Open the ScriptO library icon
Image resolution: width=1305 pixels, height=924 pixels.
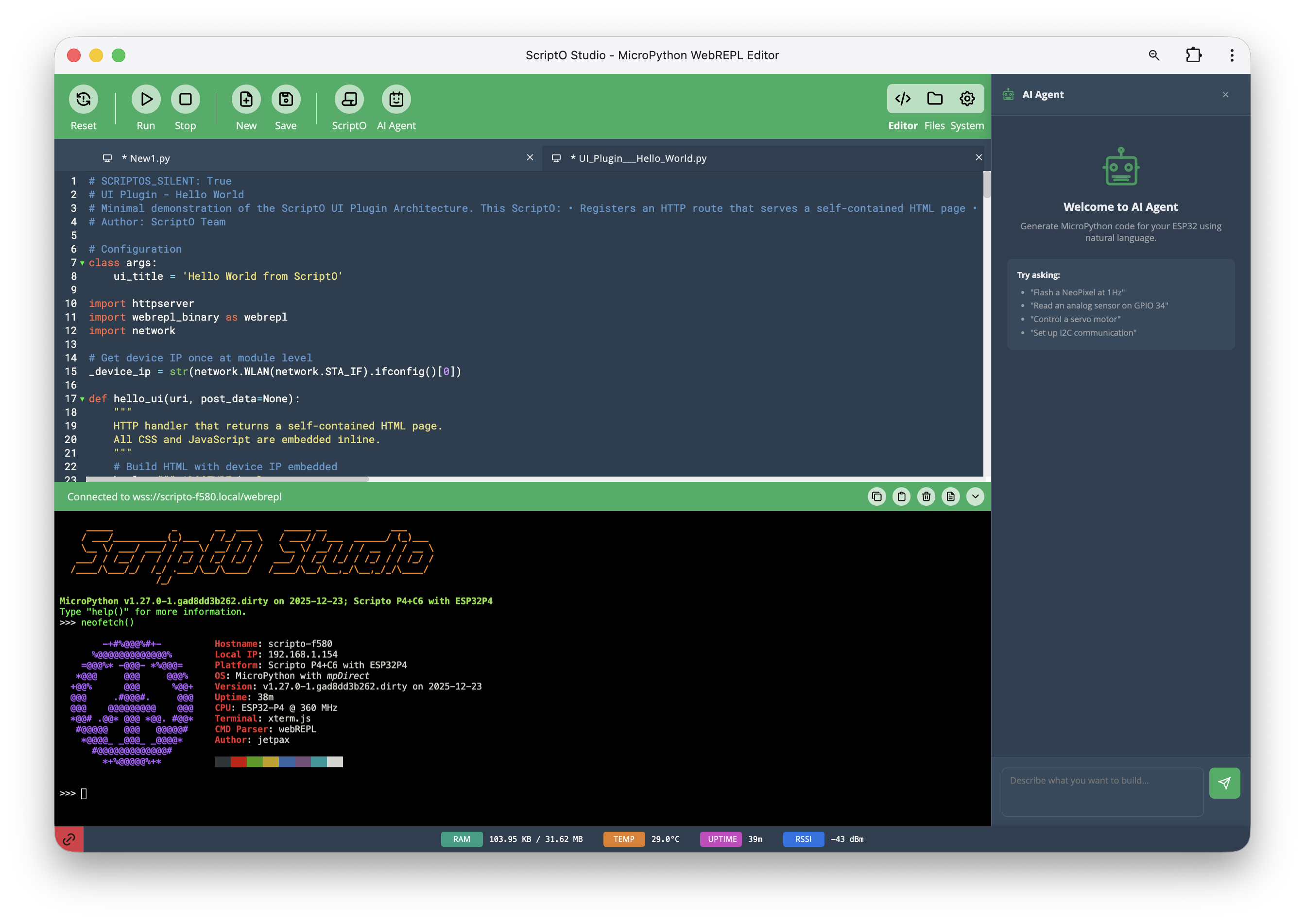(349, 100)
